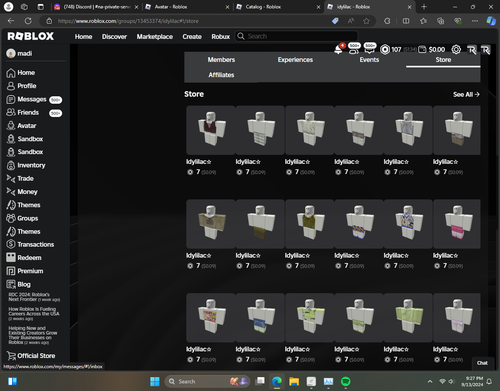
Task: Open Premium in the left sidebar
Action: click(x=25, y=271)
